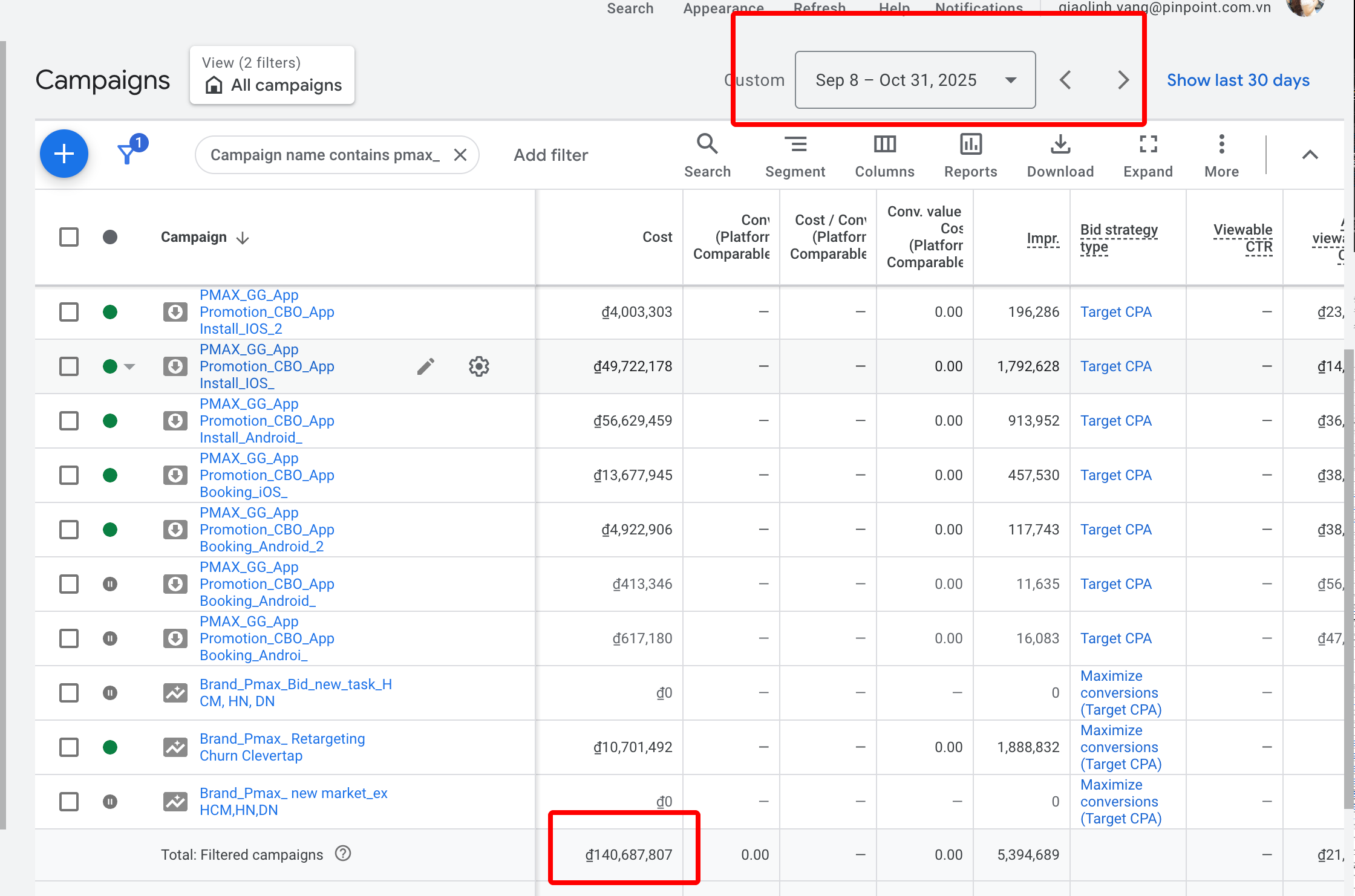Select all campaigns with header checkbox
The height and width of the screenshot is (896, 1355).
coord(69,237)
